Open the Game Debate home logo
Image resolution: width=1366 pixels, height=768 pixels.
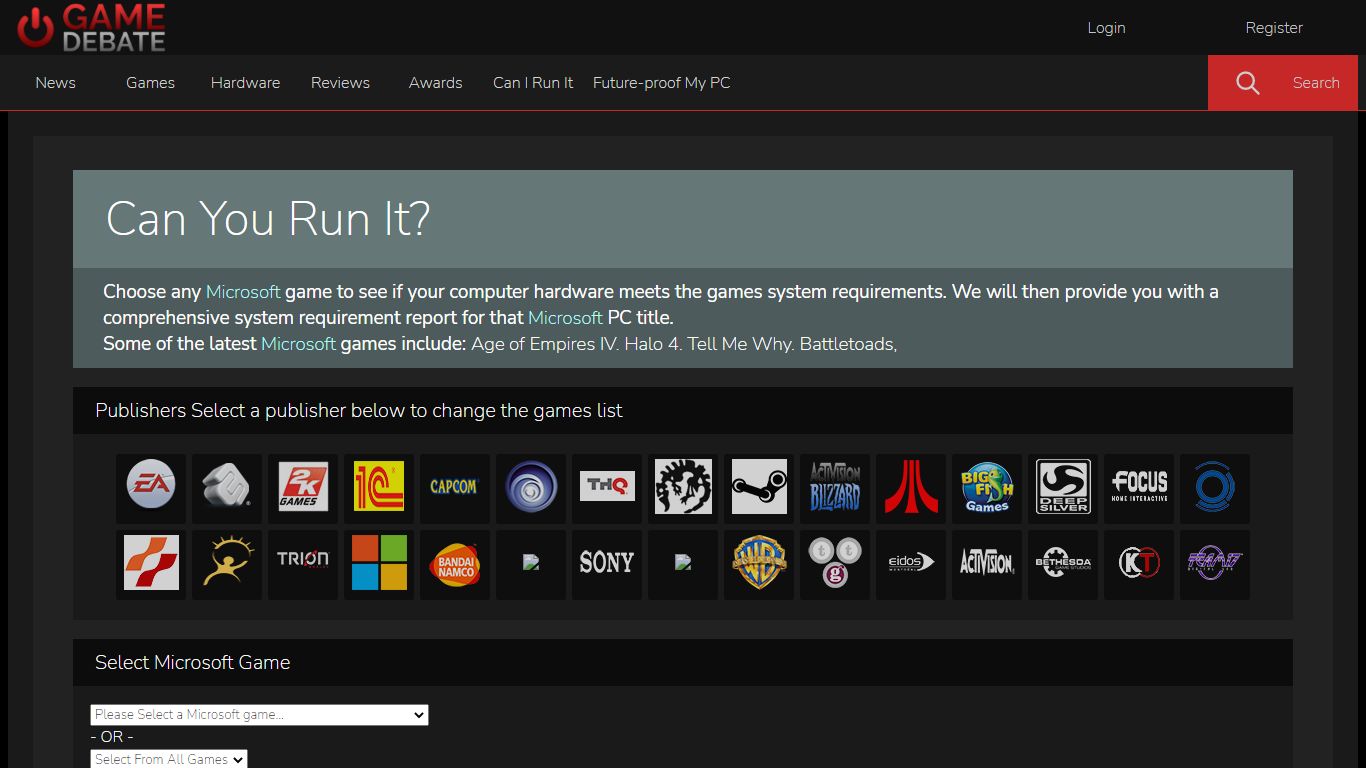pyautogui.click(x=91, y=28)
